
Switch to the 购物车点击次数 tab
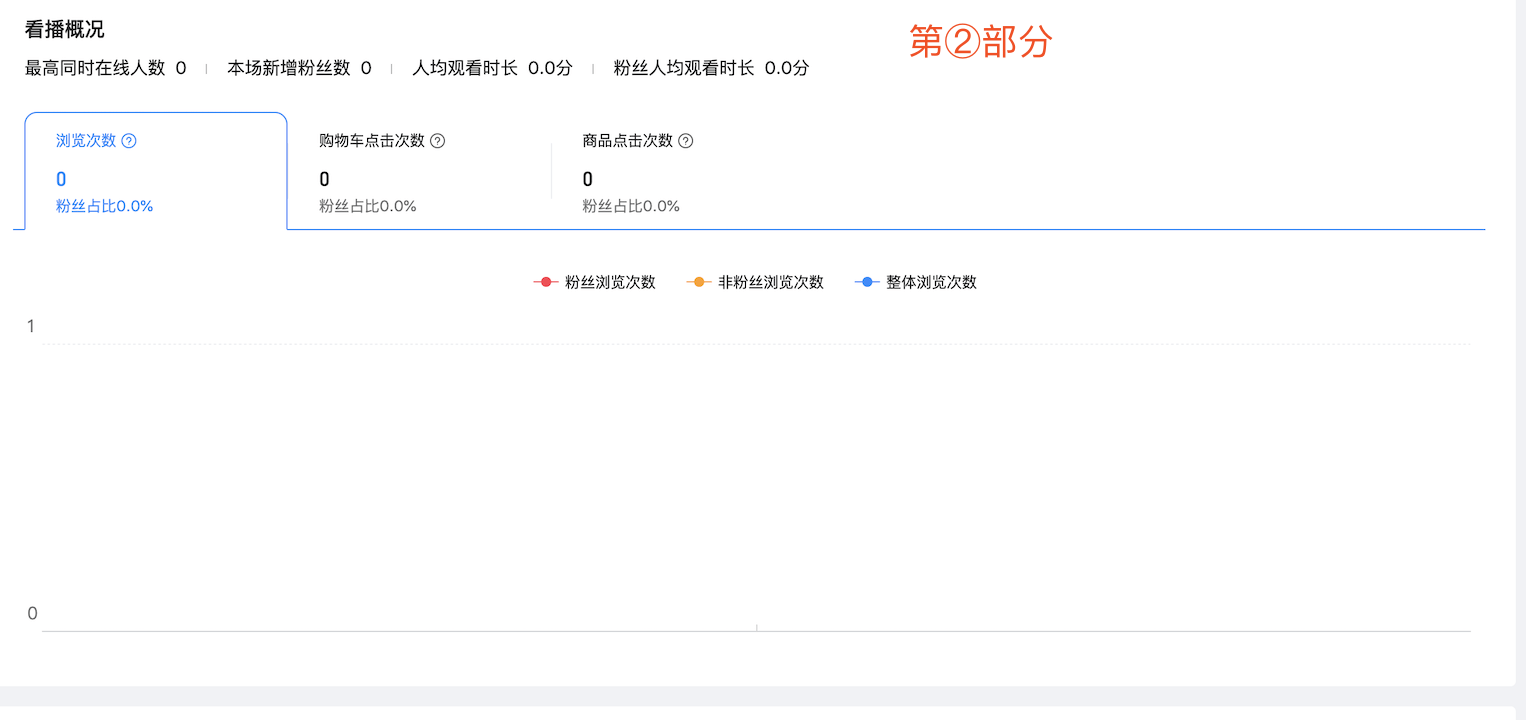click(419, 171)
